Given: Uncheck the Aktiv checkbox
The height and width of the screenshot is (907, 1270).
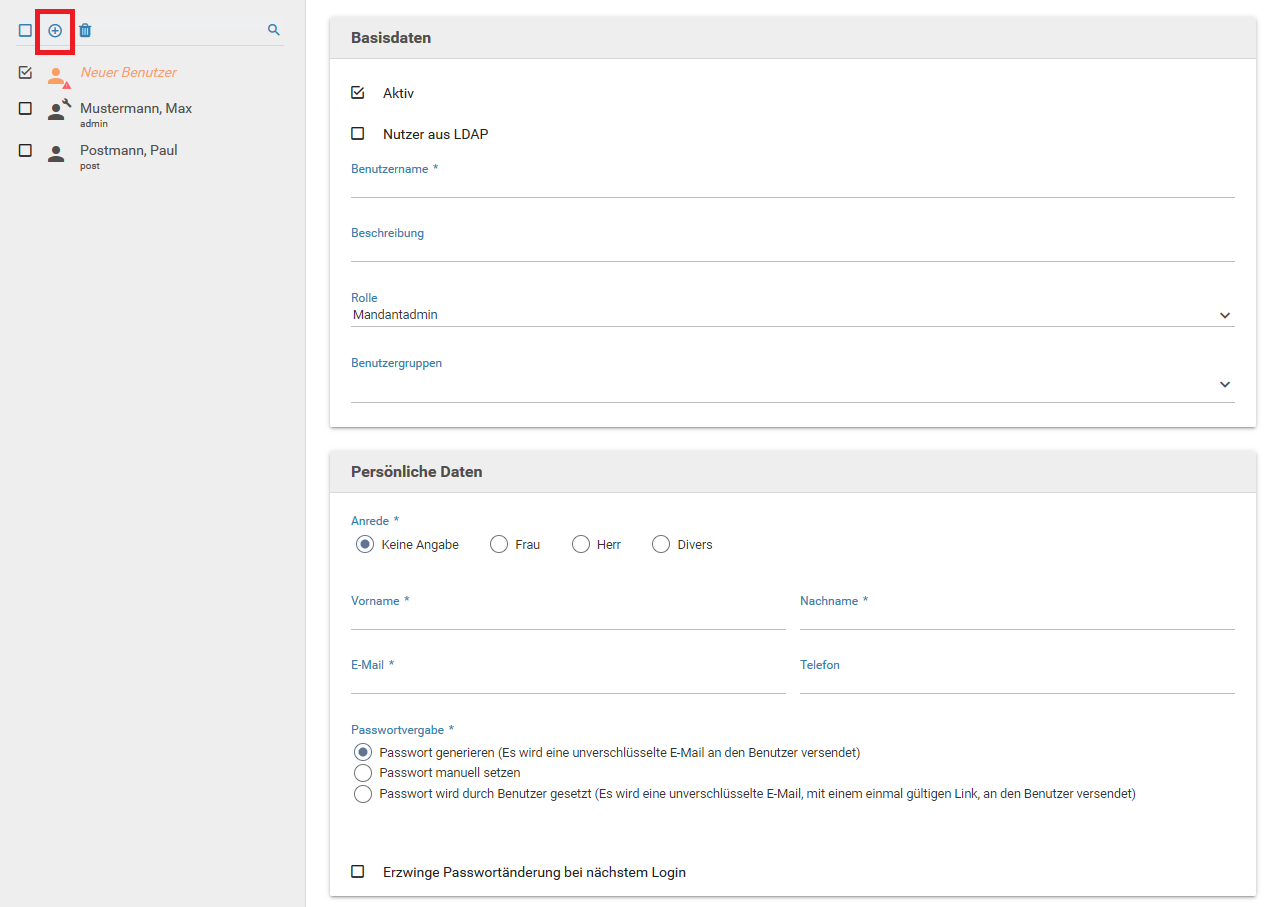Looking at the screenshot, I should coord(358,93).
